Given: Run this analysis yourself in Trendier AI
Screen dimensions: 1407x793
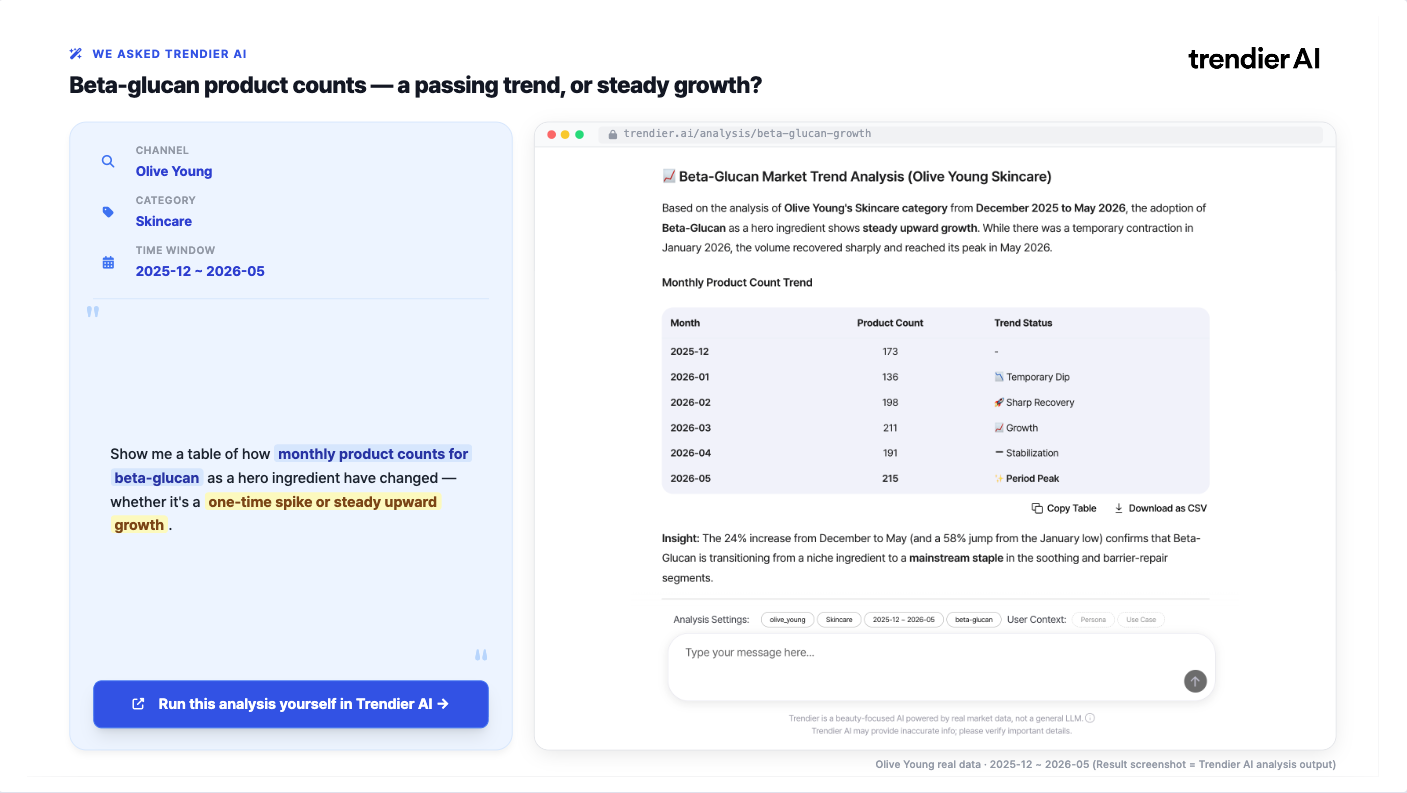Looking at the screenshot, I should pos(291,704).
